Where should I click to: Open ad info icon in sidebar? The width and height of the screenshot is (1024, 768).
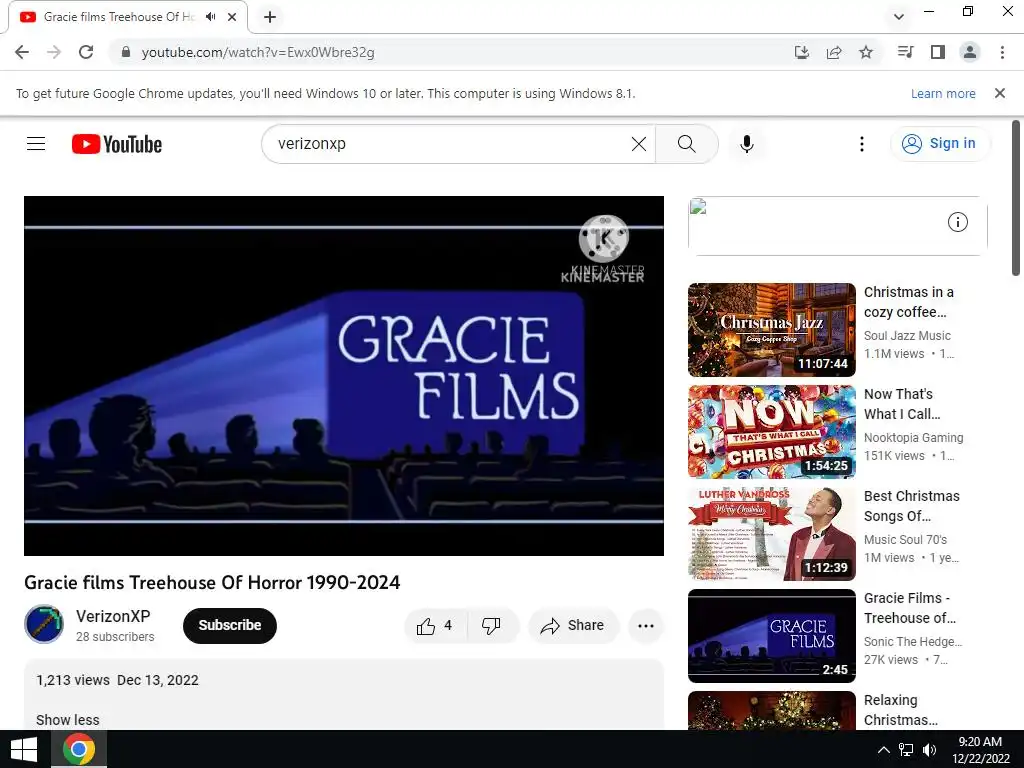point(957,222)
